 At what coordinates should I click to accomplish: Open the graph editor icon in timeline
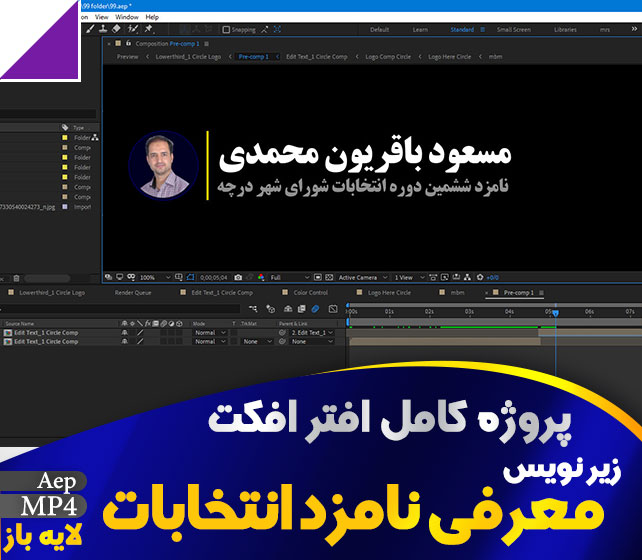click(x=333, y=309)
